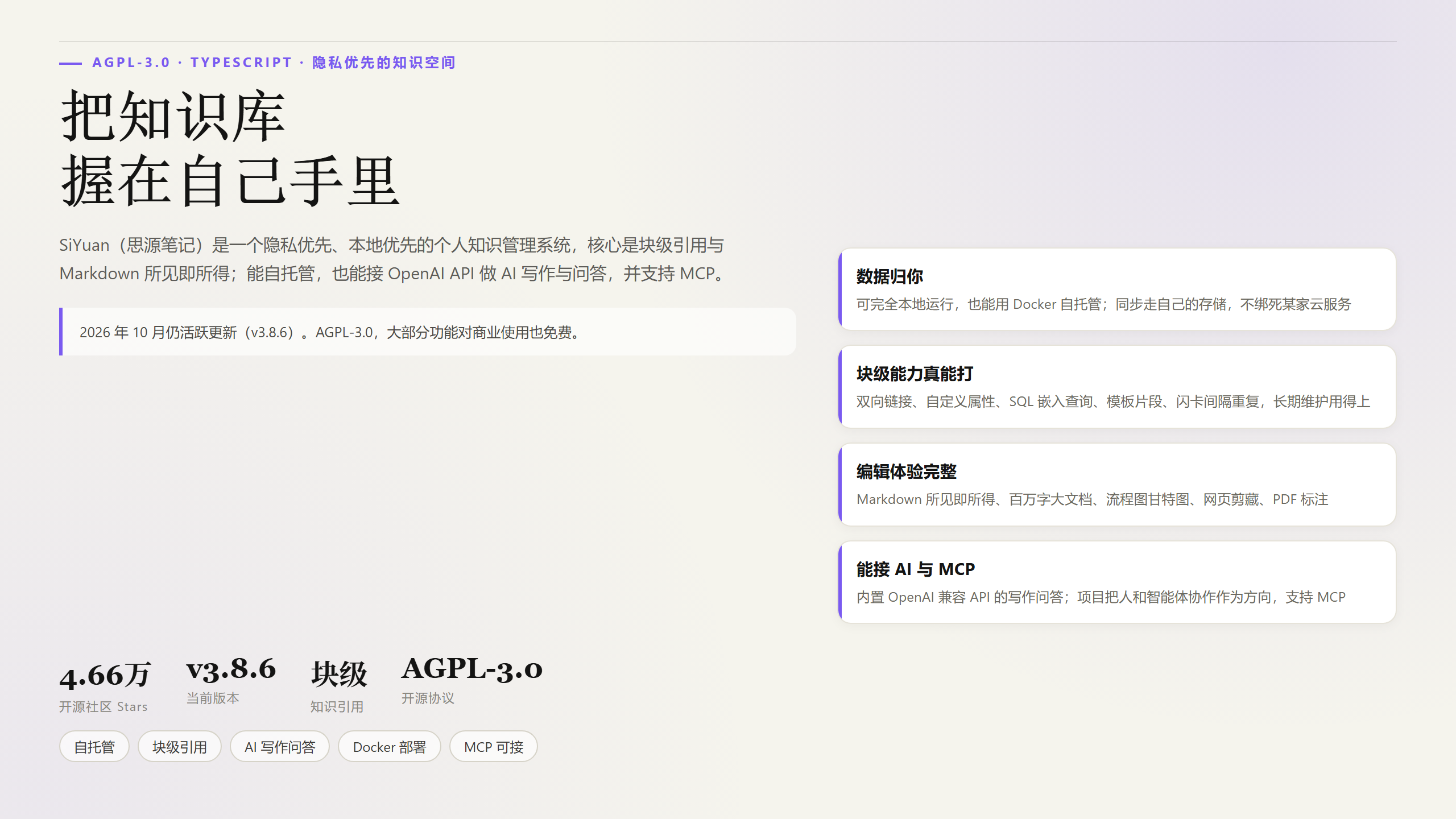
Task: Click the 内置 OpenAI 兼容 API description
Action: pos(1101,597)
